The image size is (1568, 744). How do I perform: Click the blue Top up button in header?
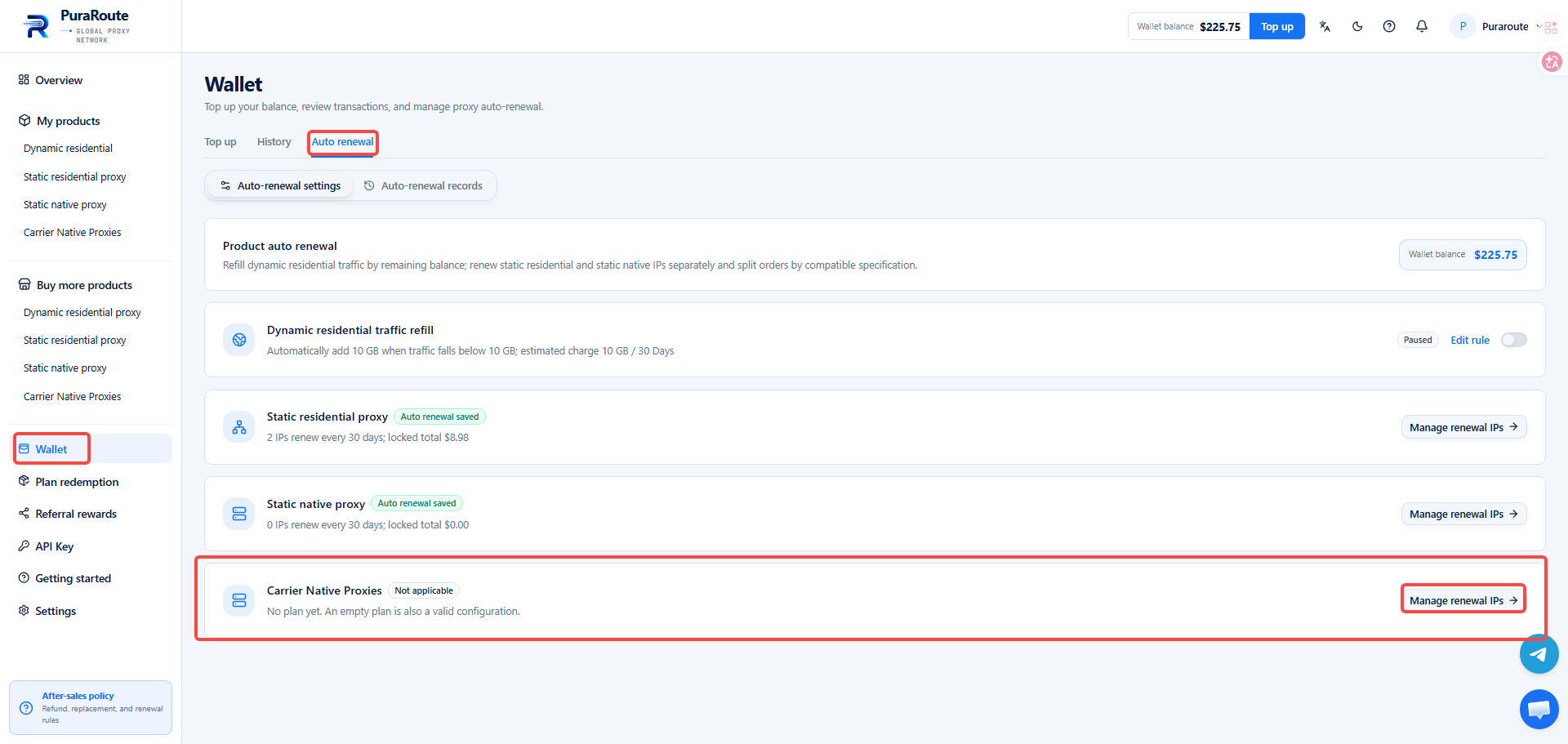click(x=1277, y=27)
